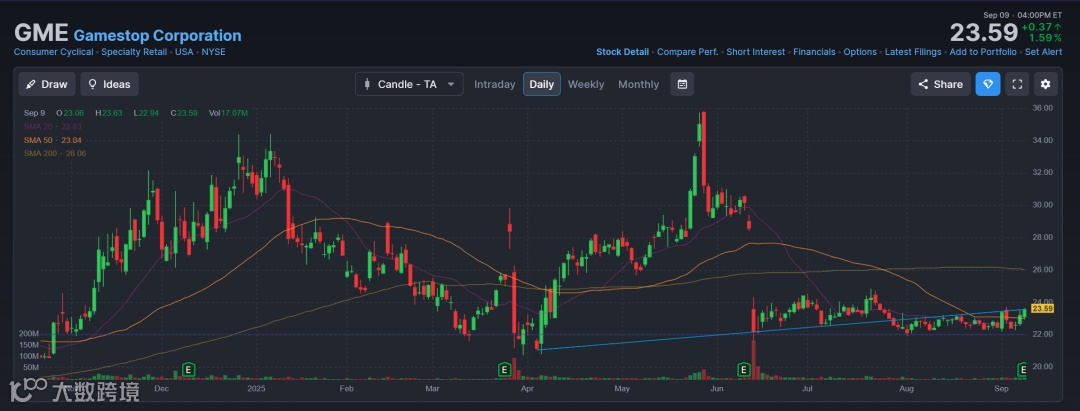
Task: Select the Daily timeframe tab
Action: (541, 84)
